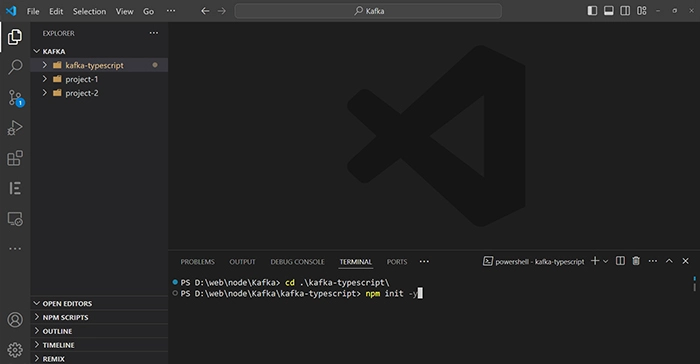Open the launch profile dropdown arrow
This screenshot has width=700, height=364.
[x=605, y=261]
